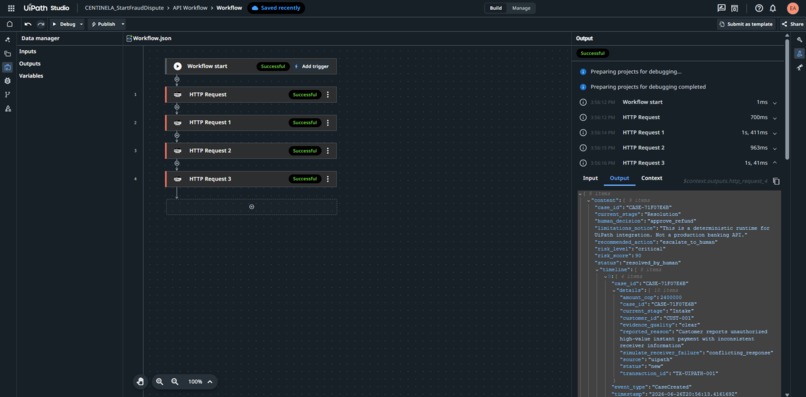Click the zoom in magnifier on canvas

click(160, 382)
